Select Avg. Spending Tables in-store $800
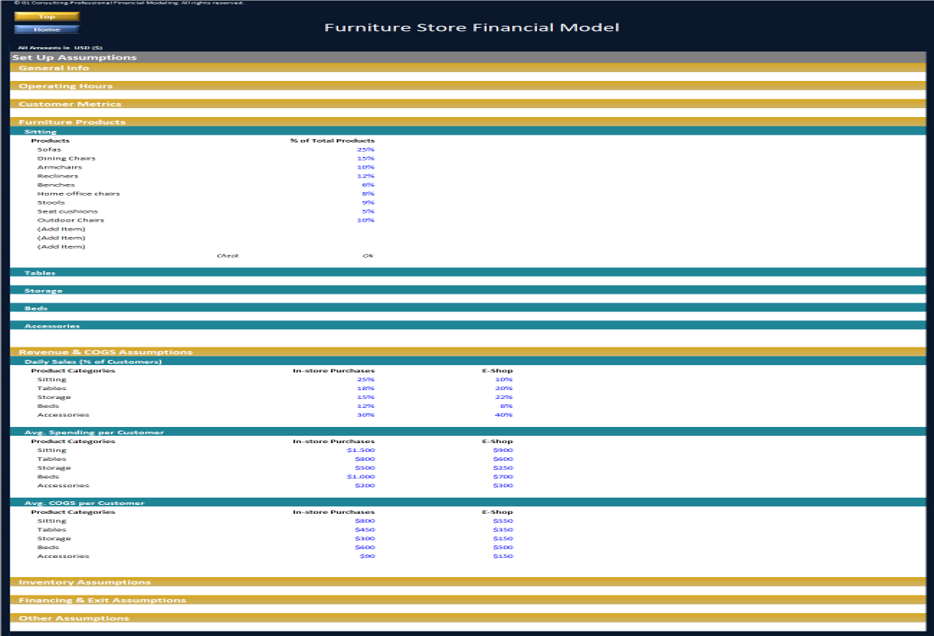Viewport: 934px width, 636px height. [x=365, y=459]
